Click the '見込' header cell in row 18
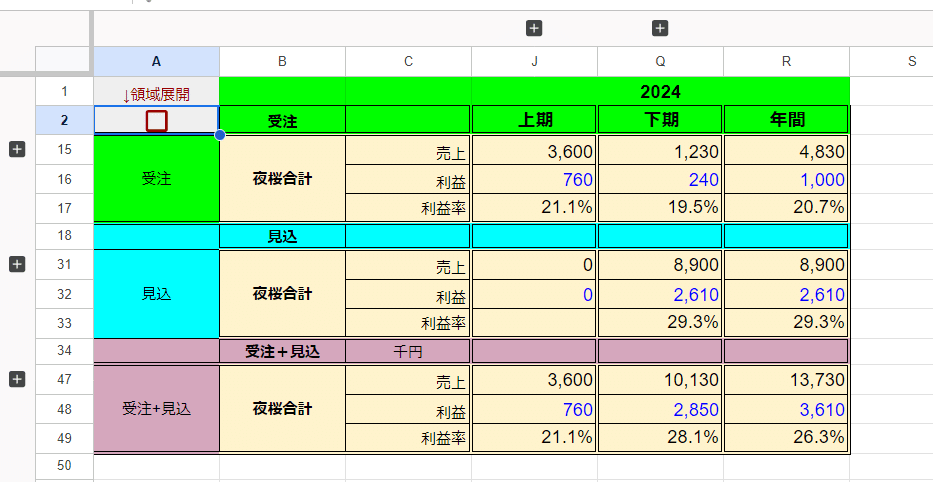Screen dimensions: 933x482 point(282,236)
